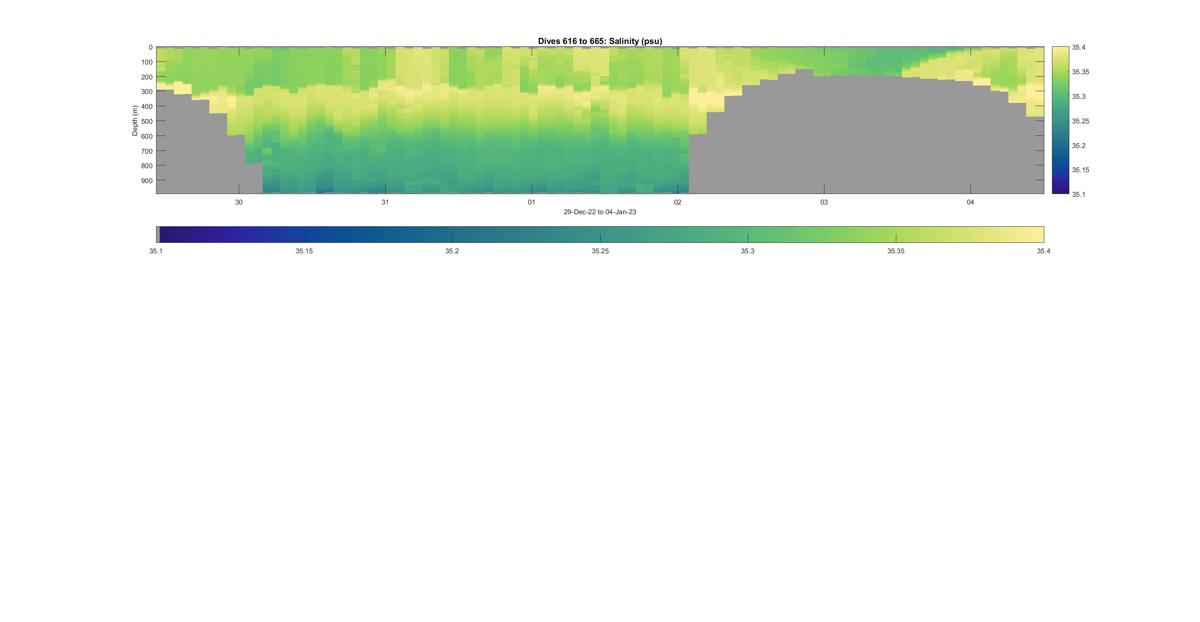This screenshot has width=1200, height=622.
Task: Click depth tick label '700'
Action: point(146,151)
